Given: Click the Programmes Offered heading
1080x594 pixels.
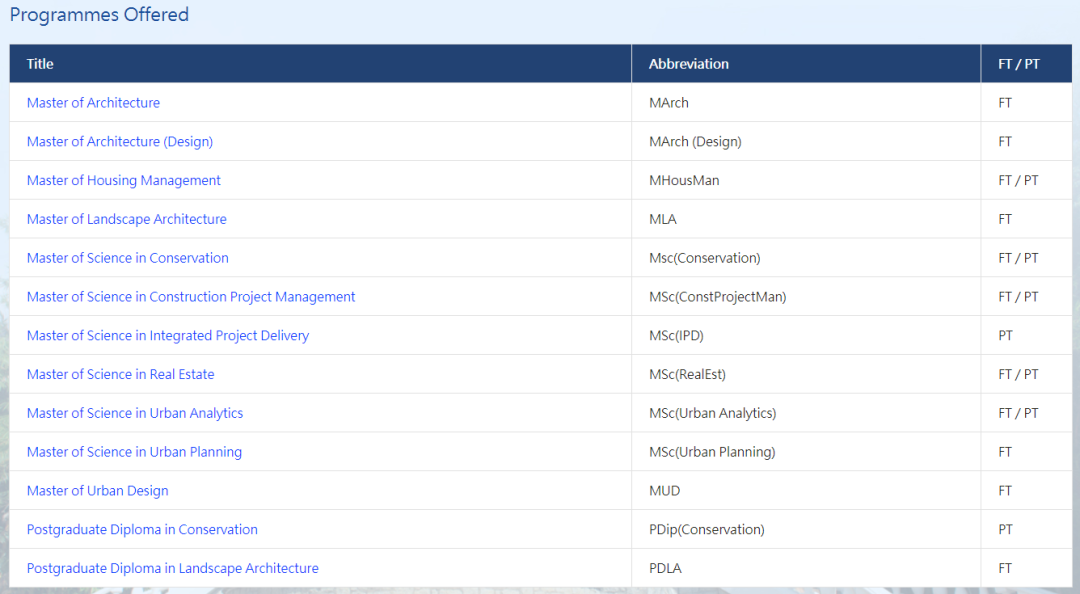Looking at the screenshot, I should 99,14.
